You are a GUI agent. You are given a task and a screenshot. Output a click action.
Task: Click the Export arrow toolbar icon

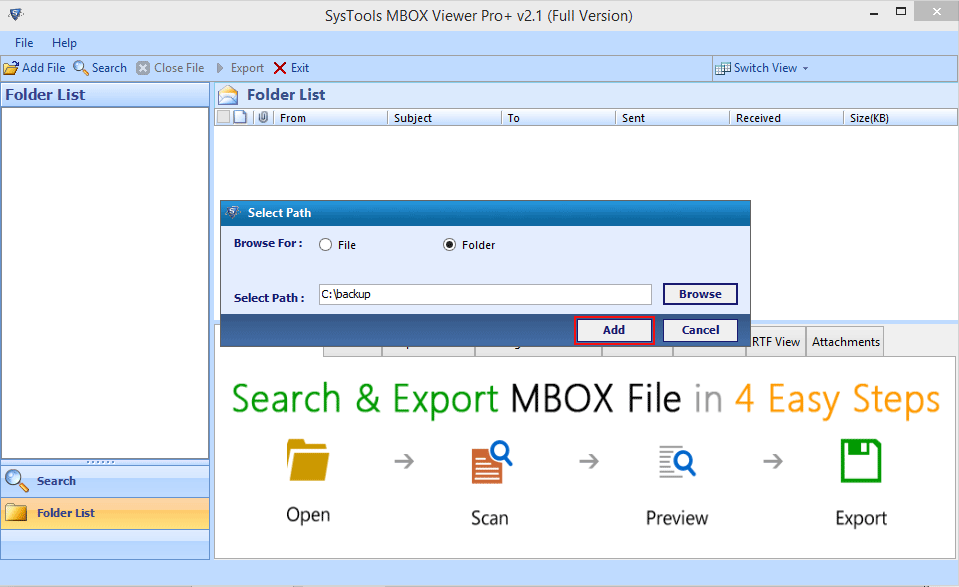(220, 68)
